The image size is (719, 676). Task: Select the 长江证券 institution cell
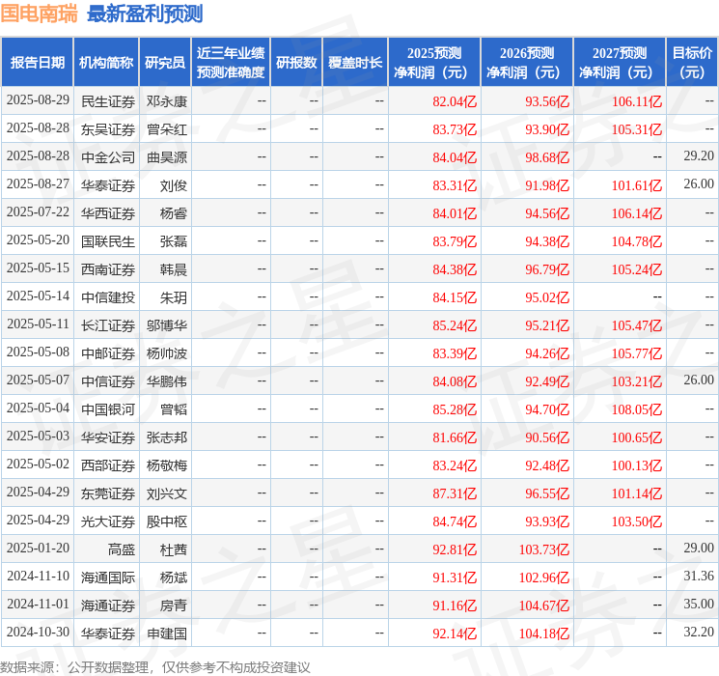(108, 326)
